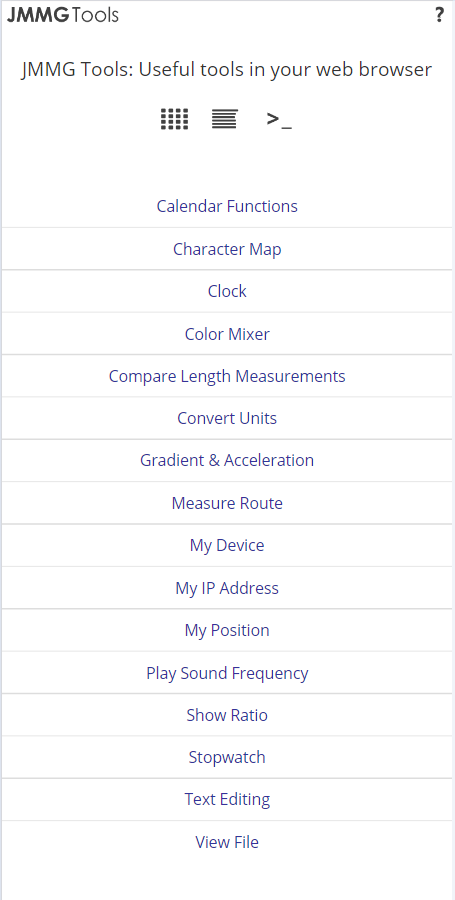Open help via the question mark icon
Image resolution: width=455 pixels, height=900 pixels.
(x=440, y=15)
